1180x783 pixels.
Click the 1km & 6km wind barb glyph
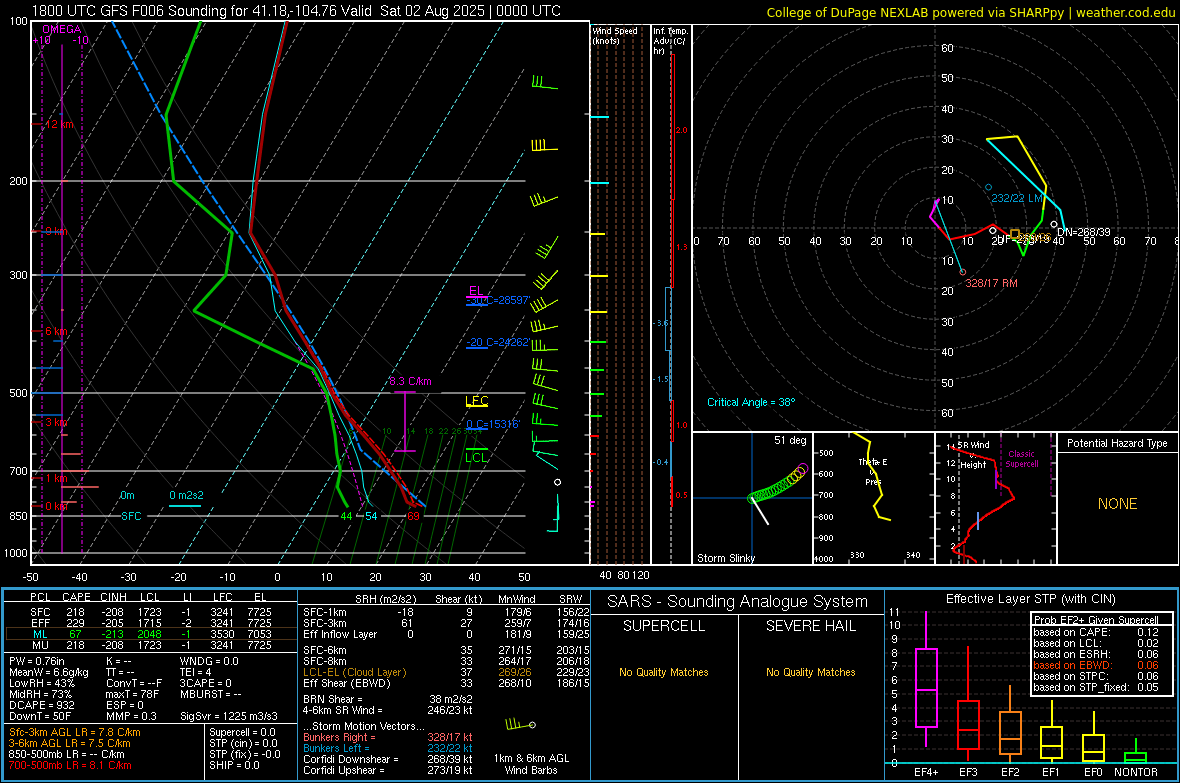coord(520,725)
